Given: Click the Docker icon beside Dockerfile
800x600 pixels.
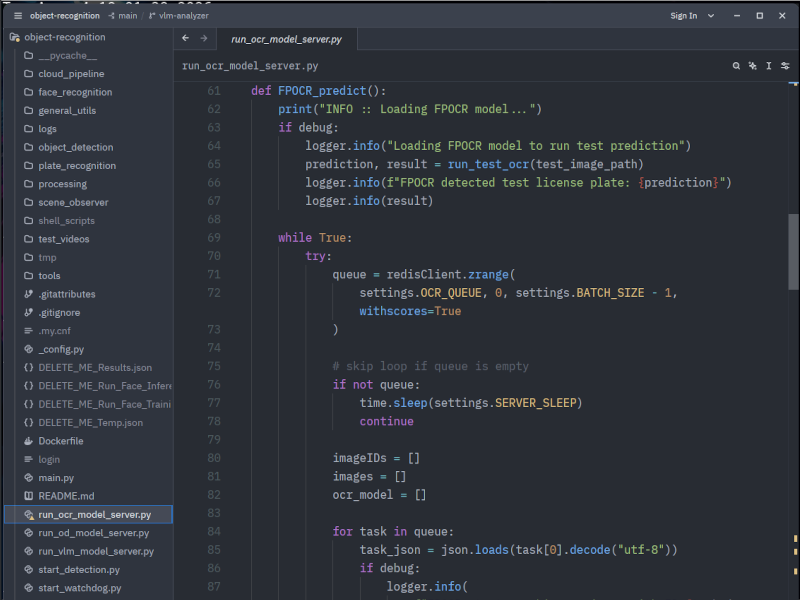Looking at the screenshot, I should point(29,441).
